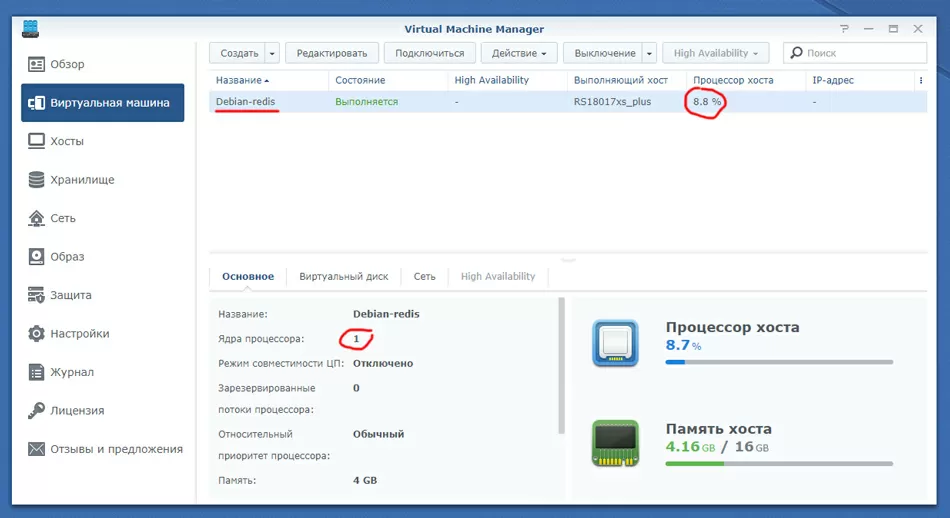Click the Ядра процессора value 1
This screenshot has height=518, width=950.
356,339
